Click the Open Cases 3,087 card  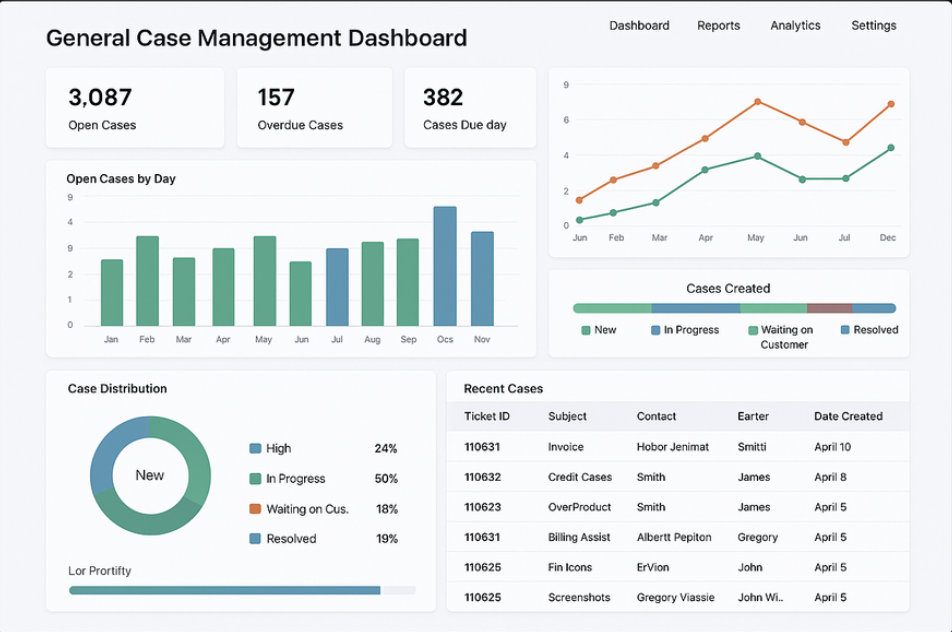(135, 108)
